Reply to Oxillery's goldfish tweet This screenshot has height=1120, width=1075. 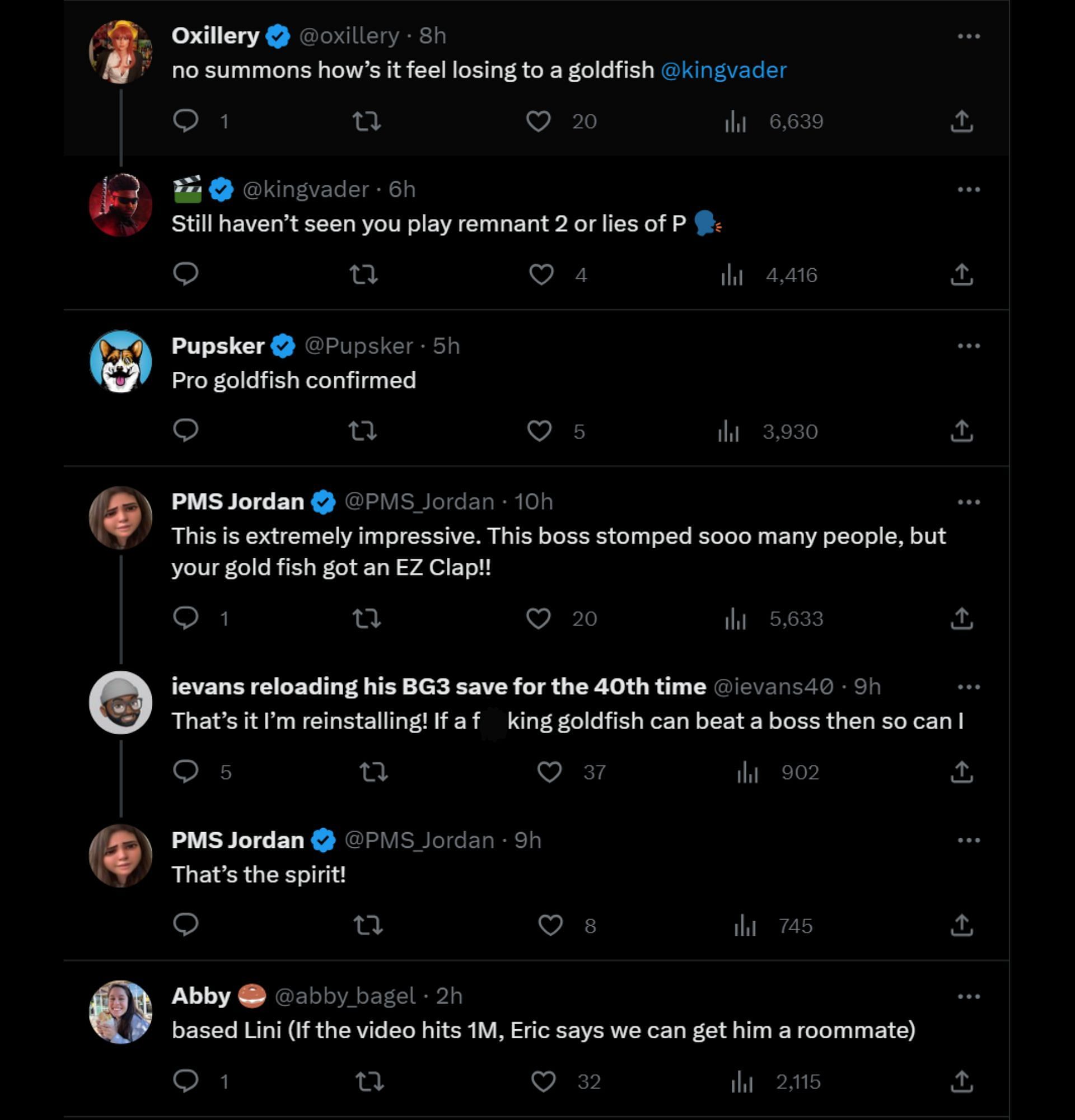point(186,121)
